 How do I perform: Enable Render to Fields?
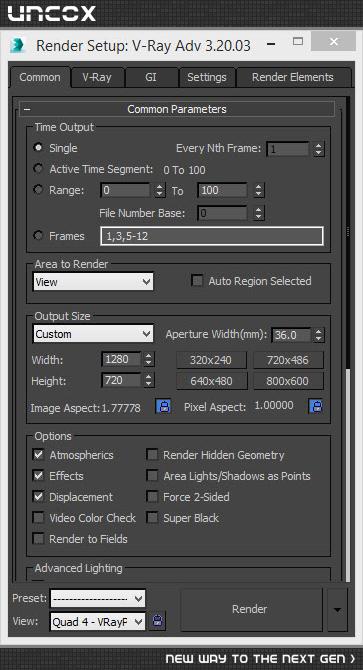coord(38,539)
